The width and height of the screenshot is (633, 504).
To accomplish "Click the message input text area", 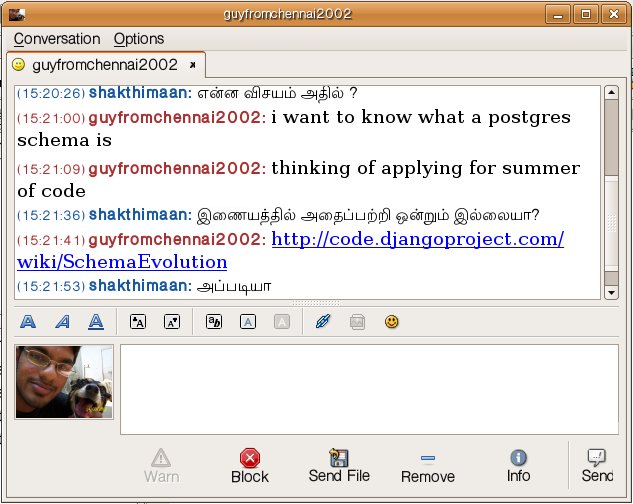I will [369, 389].
